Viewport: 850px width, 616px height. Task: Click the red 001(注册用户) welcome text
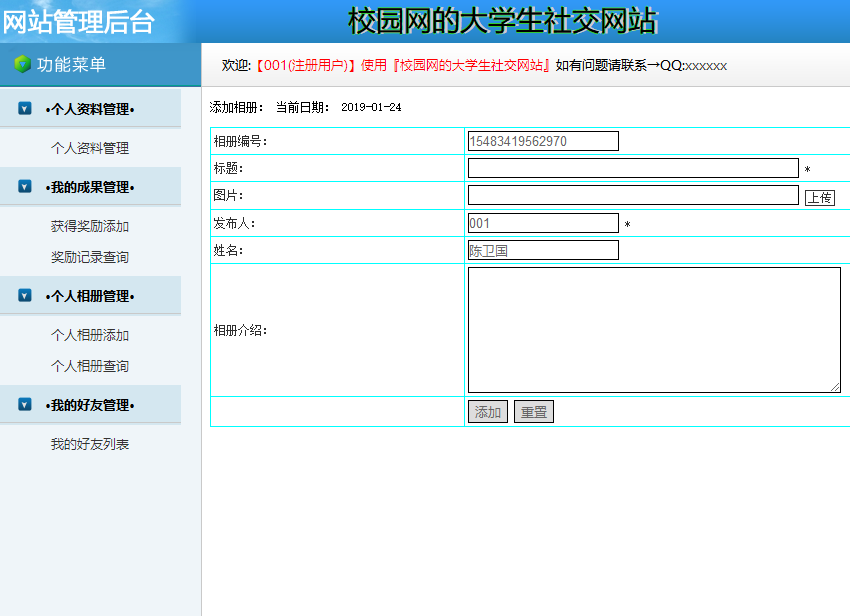[x=305, y=66]
